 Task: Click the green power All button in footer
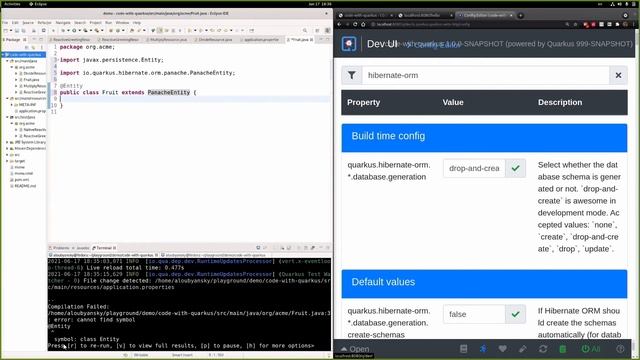pos(591,349)
